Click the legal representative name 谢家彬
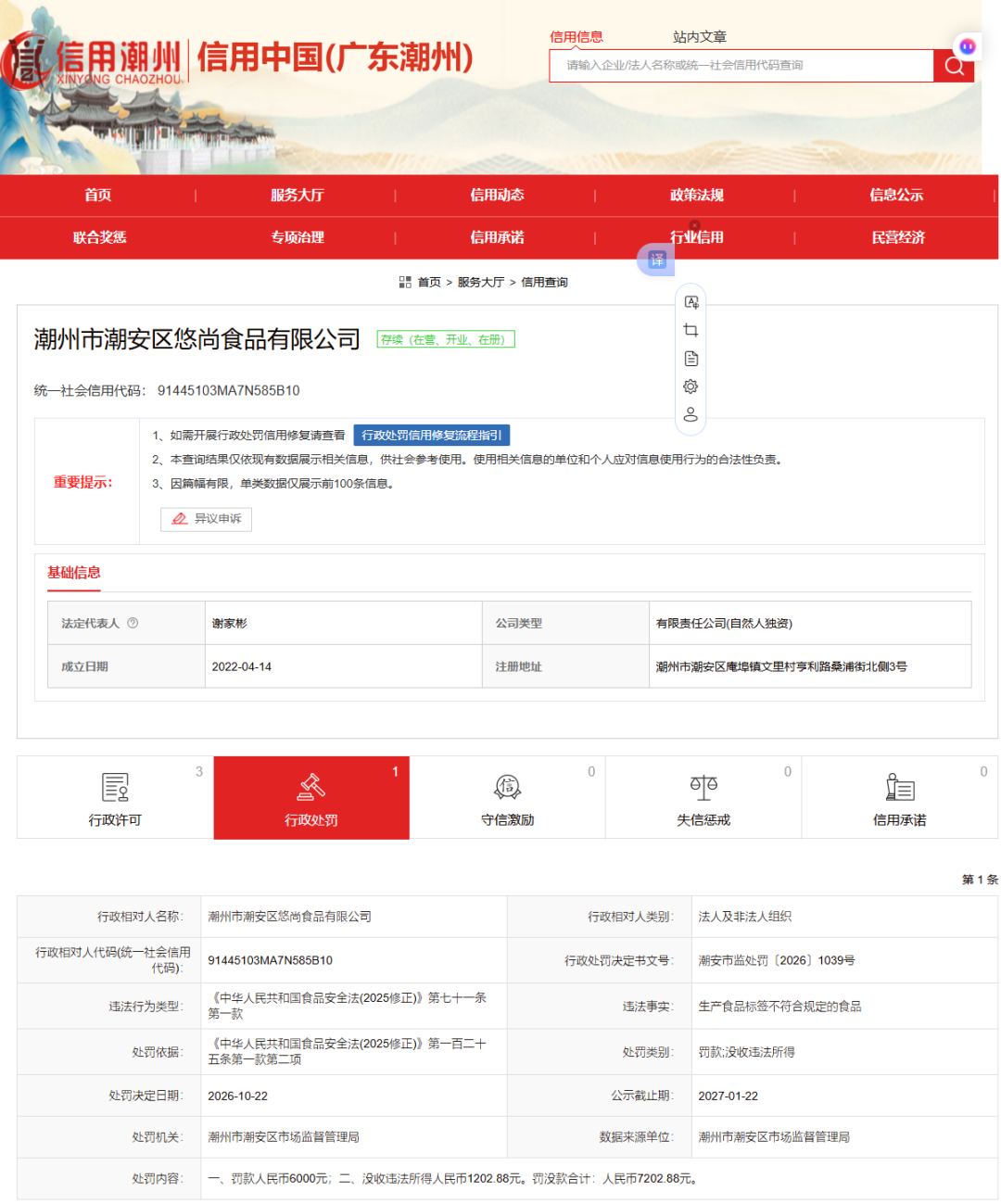1001x1204 pixels. (x=230, y=623)
